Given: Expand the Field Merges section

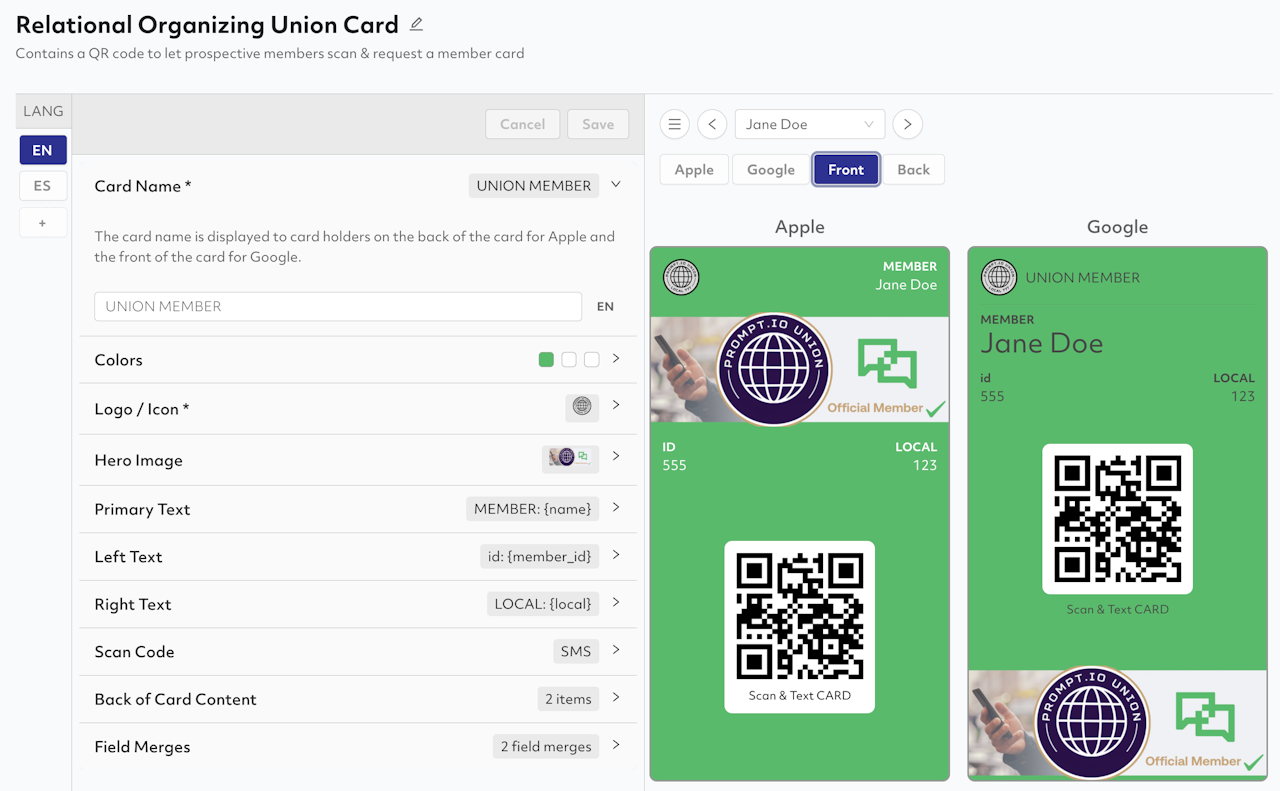Looking at the screenshot, I should click(x=616, y=745).
